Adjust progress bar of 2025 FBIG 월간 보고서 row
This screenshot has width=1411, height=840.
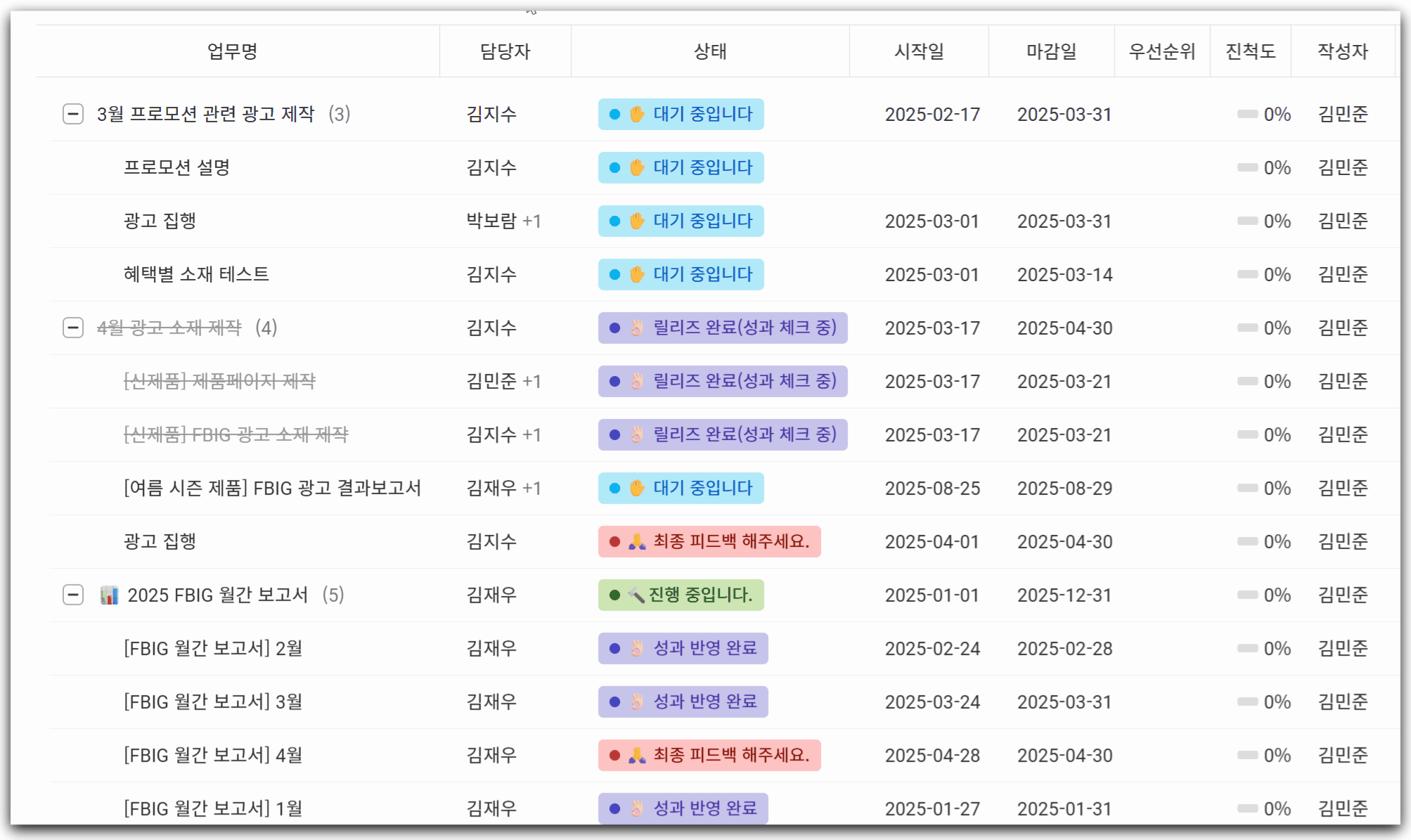tap(1248, 595)
